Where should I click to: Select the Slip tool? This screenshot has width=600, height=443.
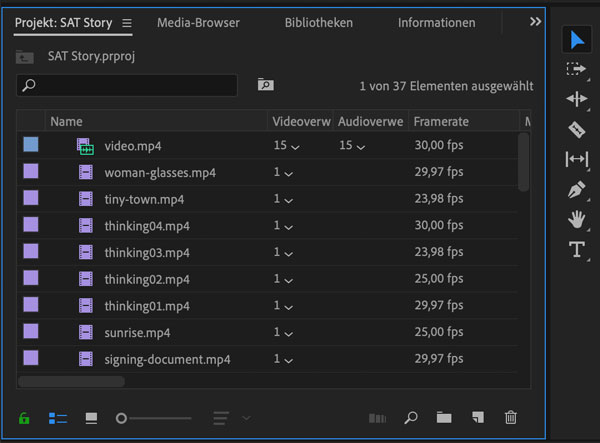coord(576,159)
